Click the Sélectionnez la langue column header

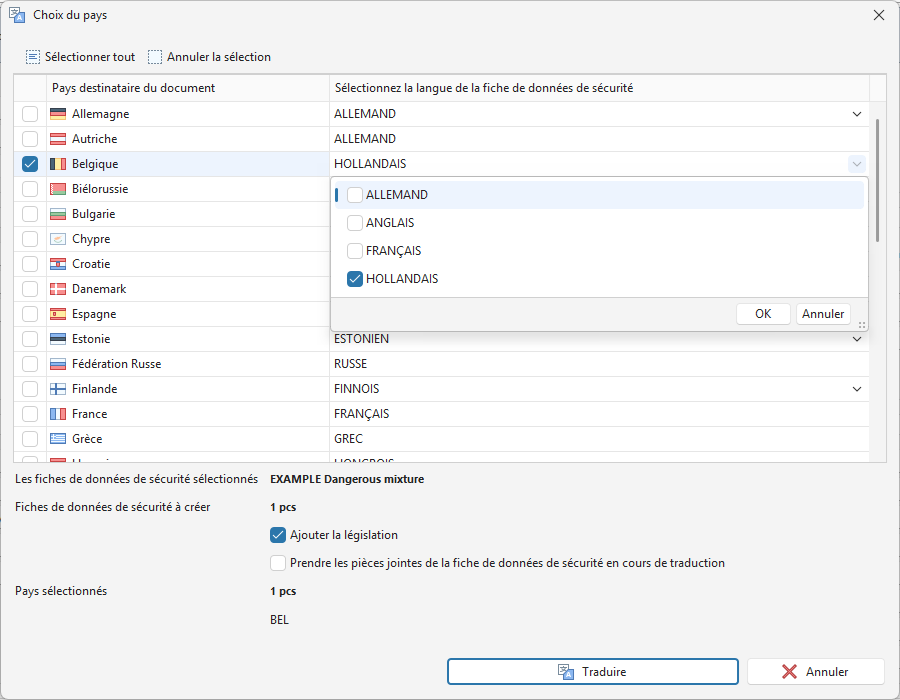(x=599, y=88)
